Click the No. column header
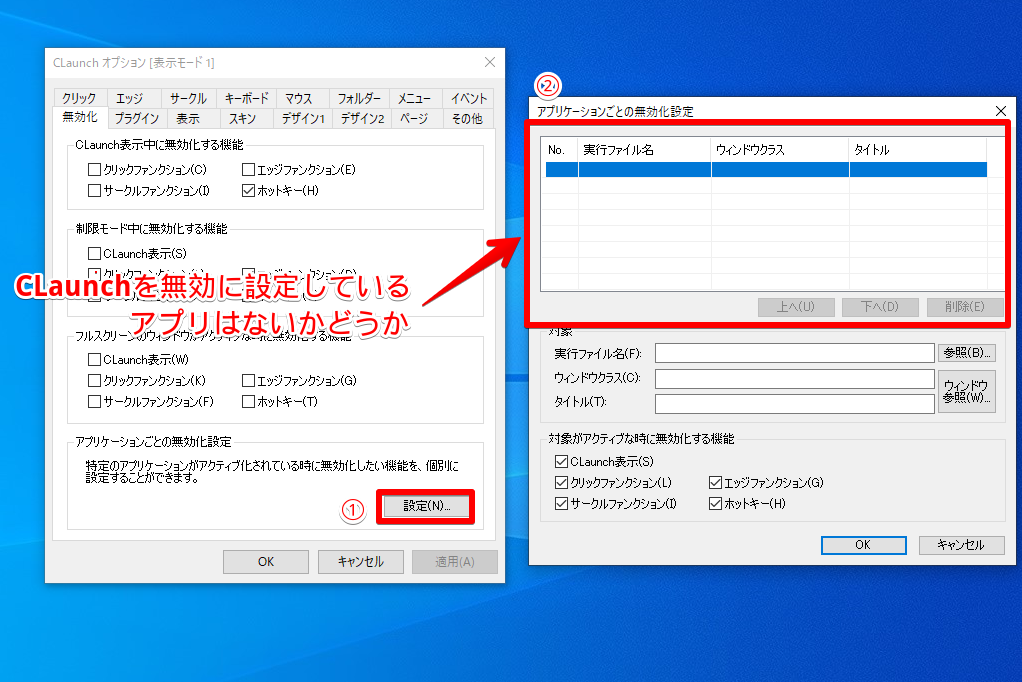This screenshot has height=682, width=1022. click(x=560, y=150)
